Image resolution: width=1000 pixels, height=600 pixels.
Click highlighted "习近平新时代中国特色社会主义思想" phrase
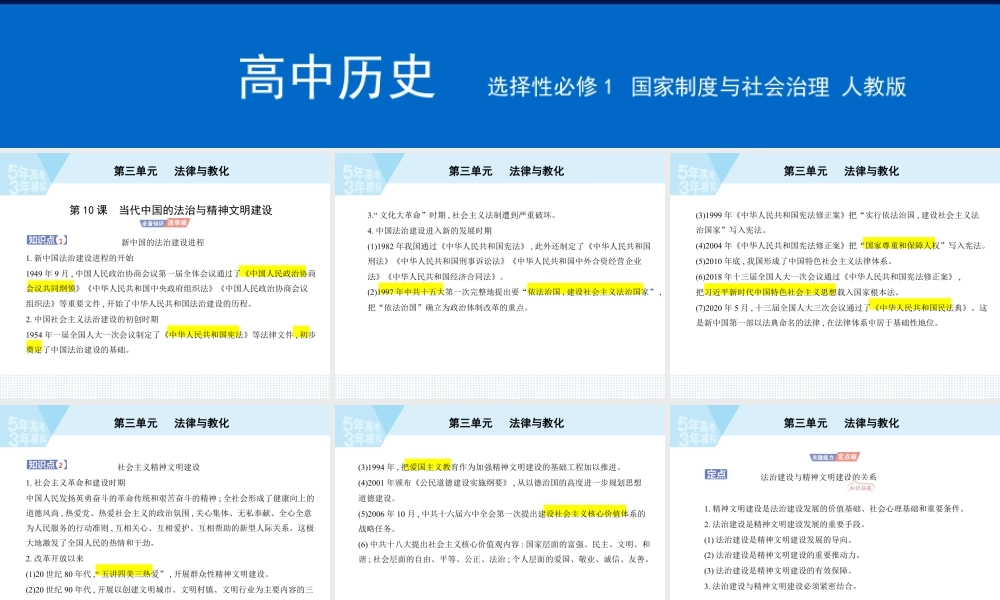(x=770, y=292)
